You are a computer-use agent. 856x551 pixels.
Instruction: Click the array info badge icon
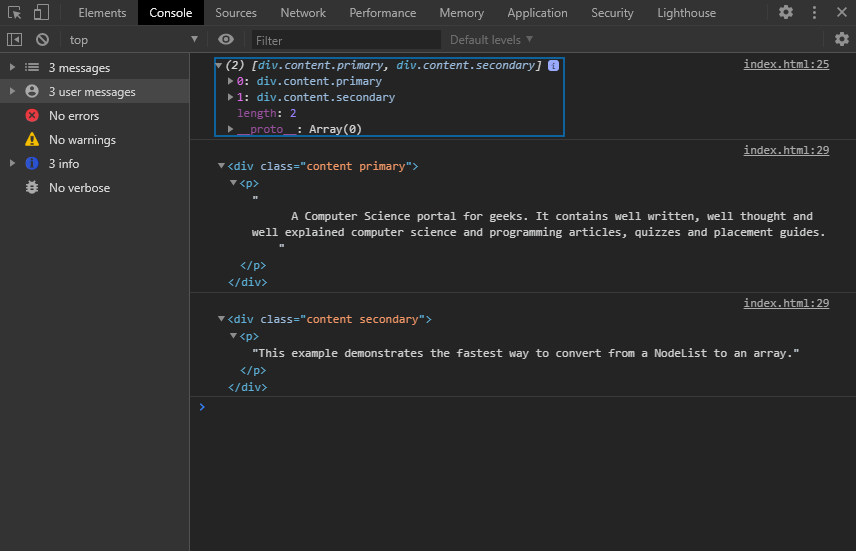[553, 65]
